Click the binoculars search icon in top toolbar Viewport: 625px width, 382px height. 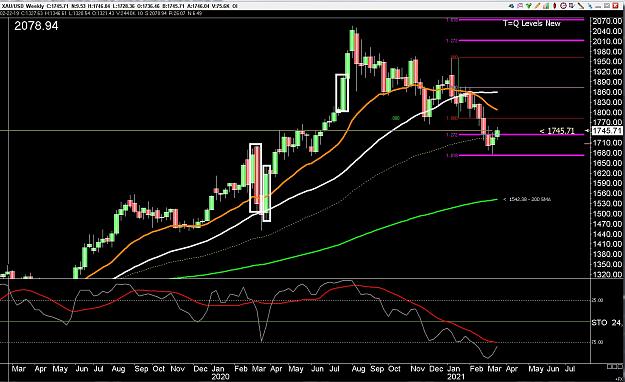tap(511, 6)
